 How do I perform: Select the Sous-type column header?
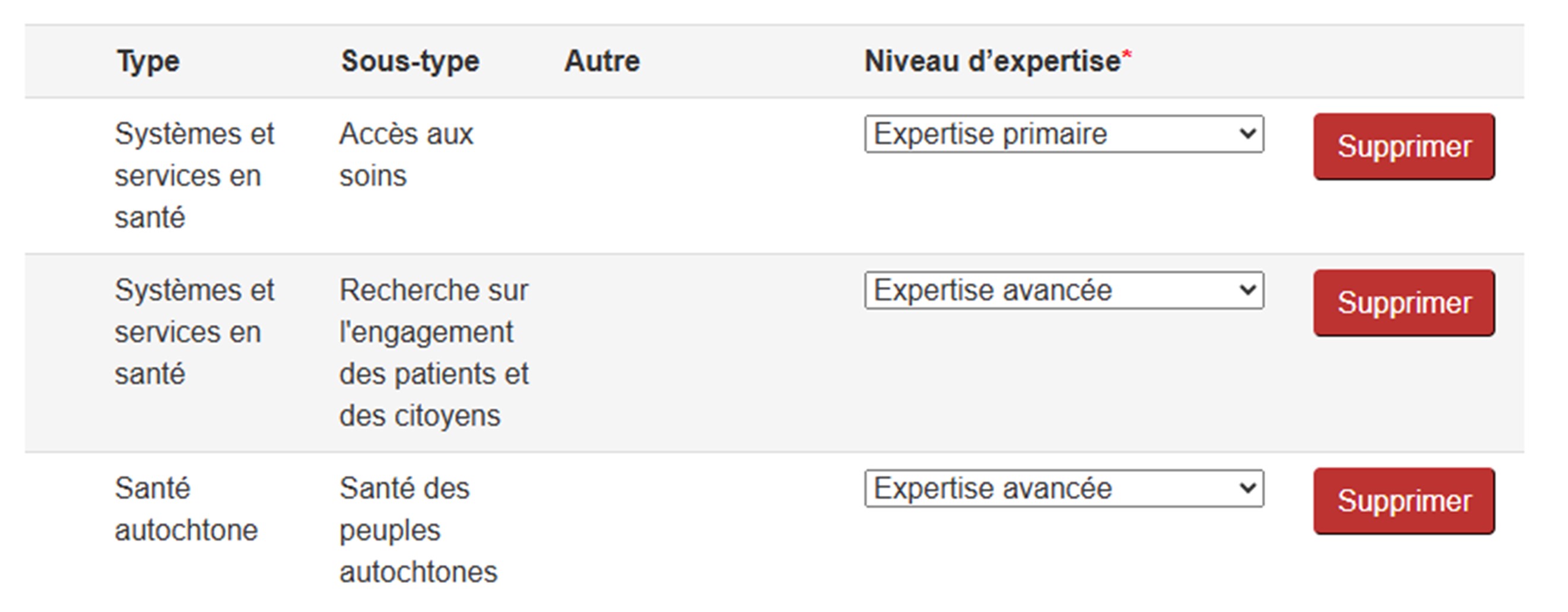410,62
